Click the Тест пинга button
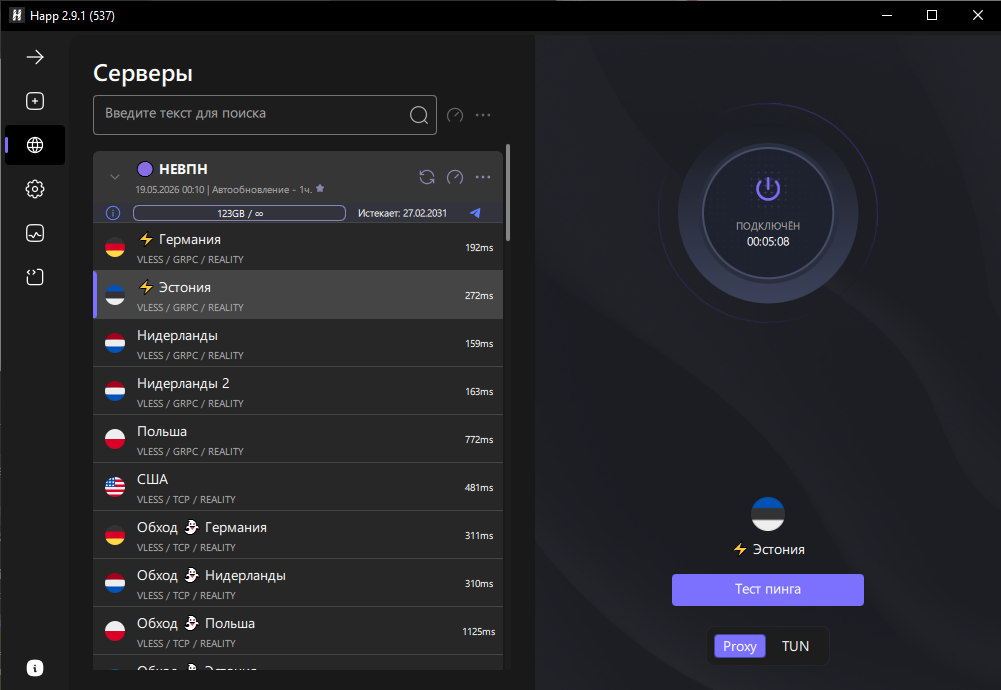This screenshot has width=1001, height=690. [768, 589]
